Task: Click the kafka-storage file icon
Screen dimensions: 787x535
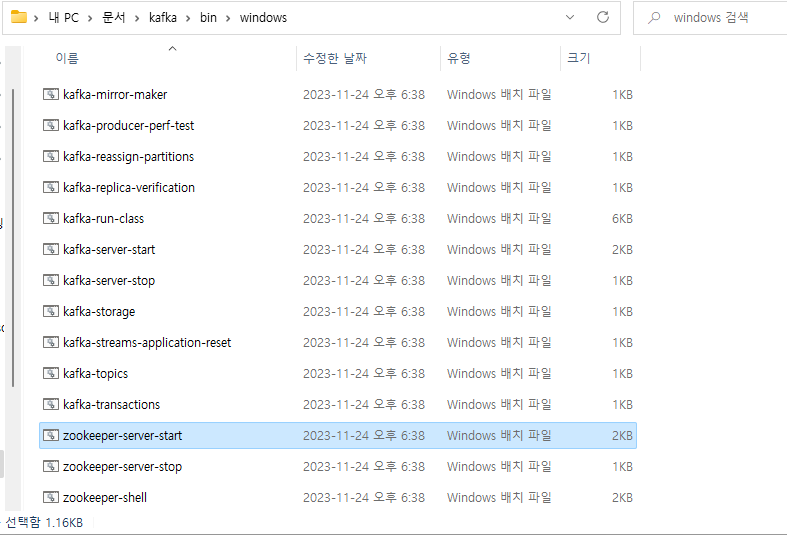Action: [51, 312]
